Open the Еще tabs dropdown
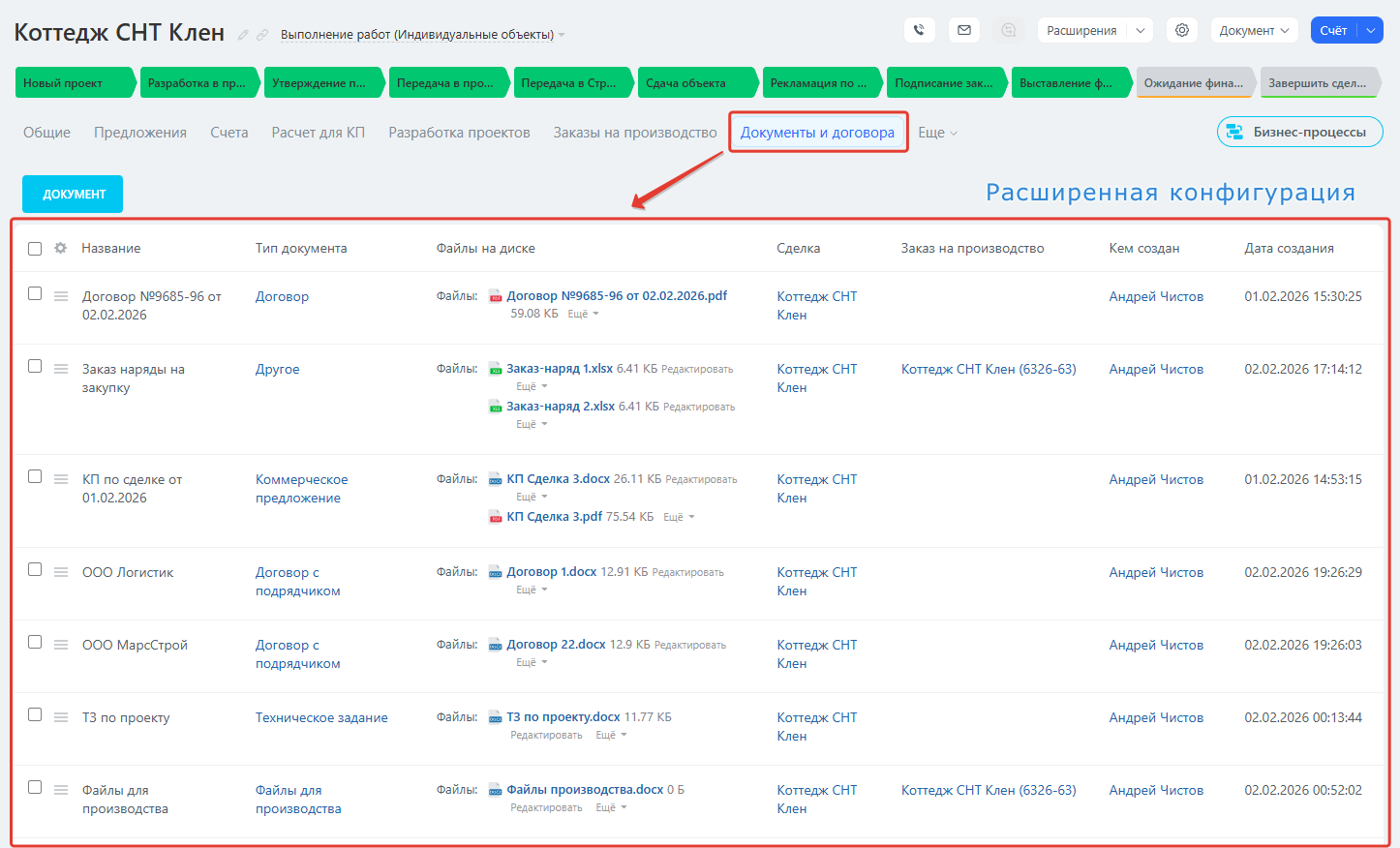This screenshot has width=1400, height=848. (937, 133)
